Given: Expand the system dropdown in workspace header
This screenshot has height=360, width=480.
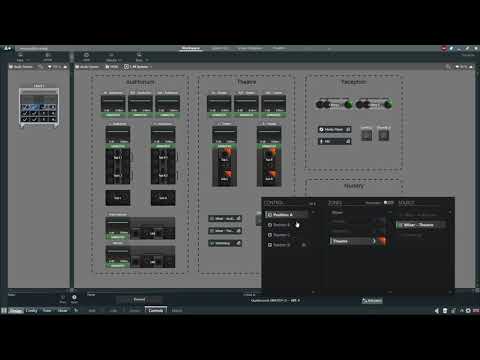Looking at the screenshot, I should [x=138, y=67].
